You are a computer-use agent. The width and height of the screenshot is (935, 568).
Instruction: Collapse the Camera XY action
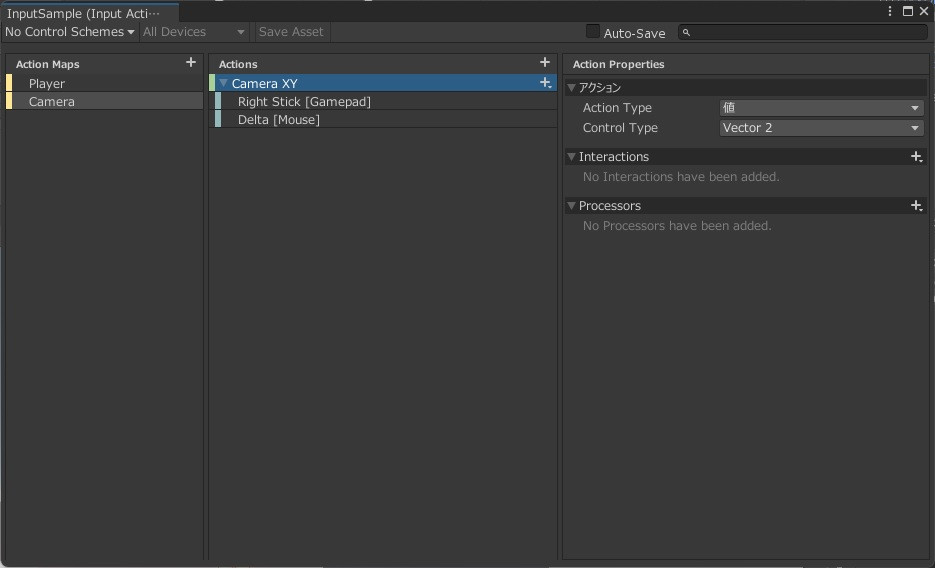click(x=224, y=84)
